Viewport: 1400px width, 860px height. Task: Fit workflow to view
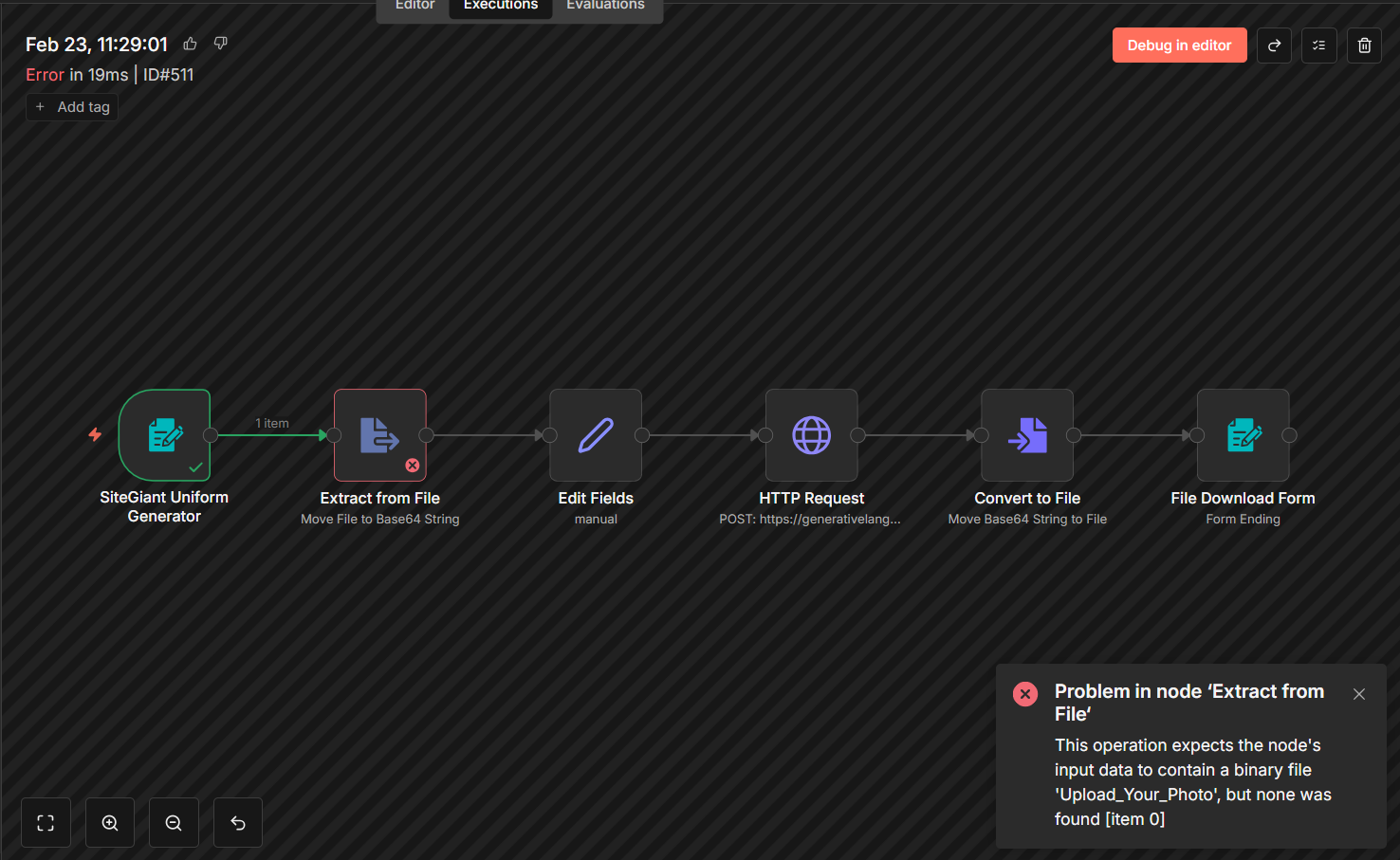pos(46,823)
